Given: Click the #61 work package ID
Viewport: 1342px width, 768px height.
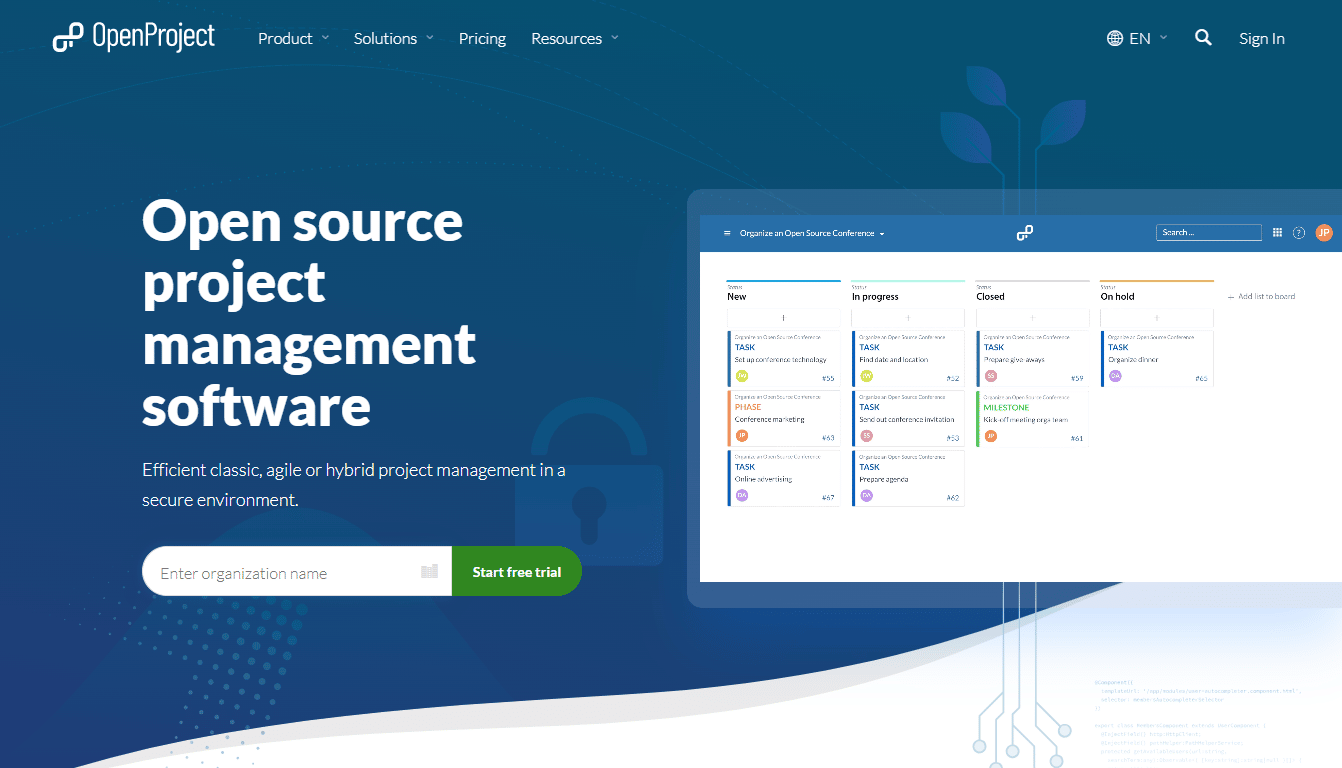Looking at the screenshot, I should [1077, 439].
